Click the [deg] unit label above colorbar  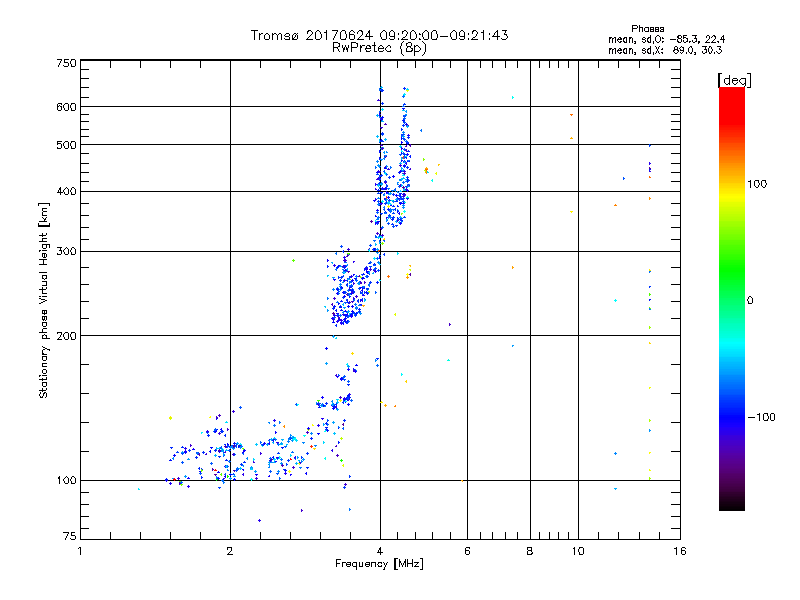pos(734,79)
